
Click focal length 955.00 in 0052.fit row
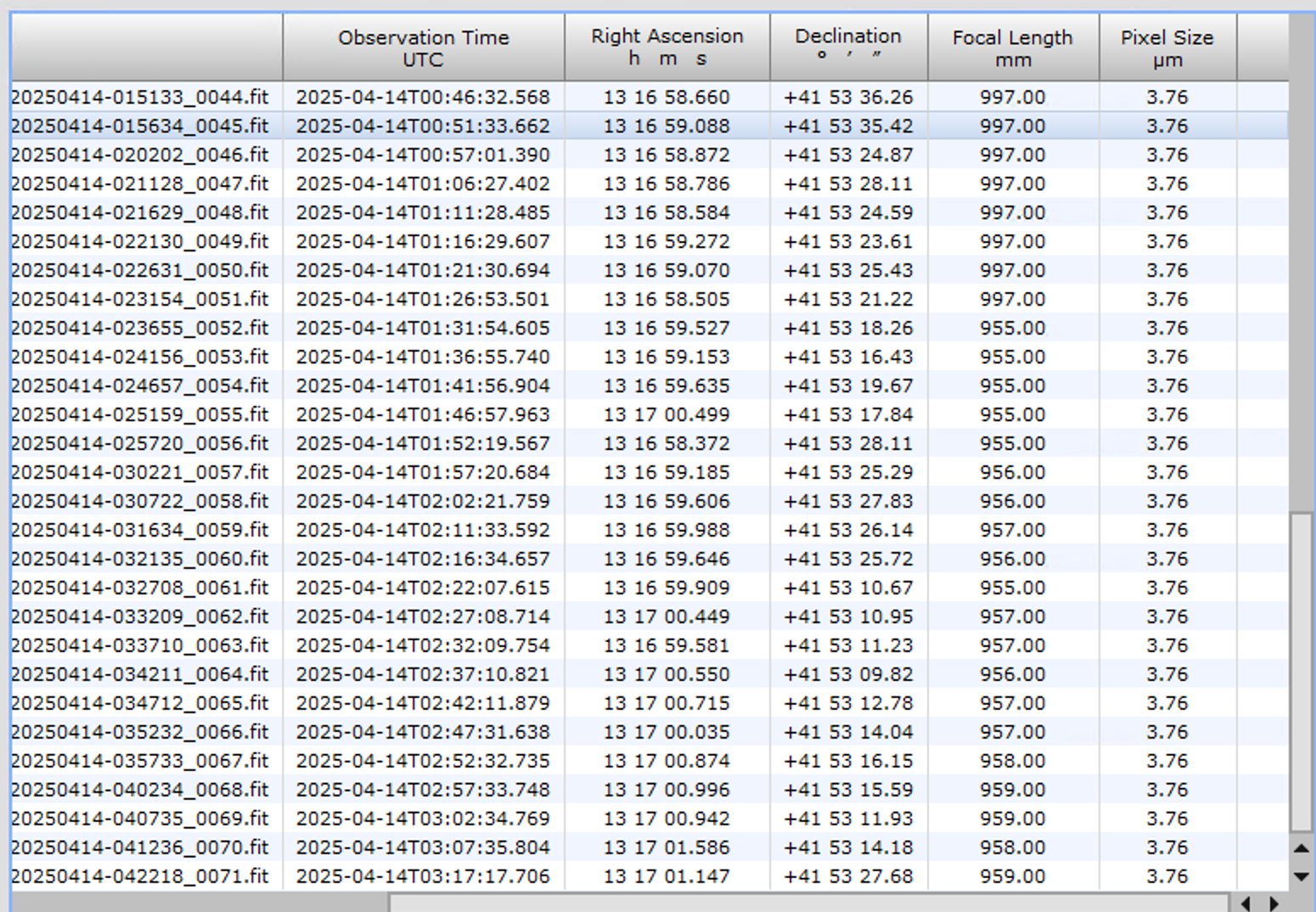[1012, 328]
